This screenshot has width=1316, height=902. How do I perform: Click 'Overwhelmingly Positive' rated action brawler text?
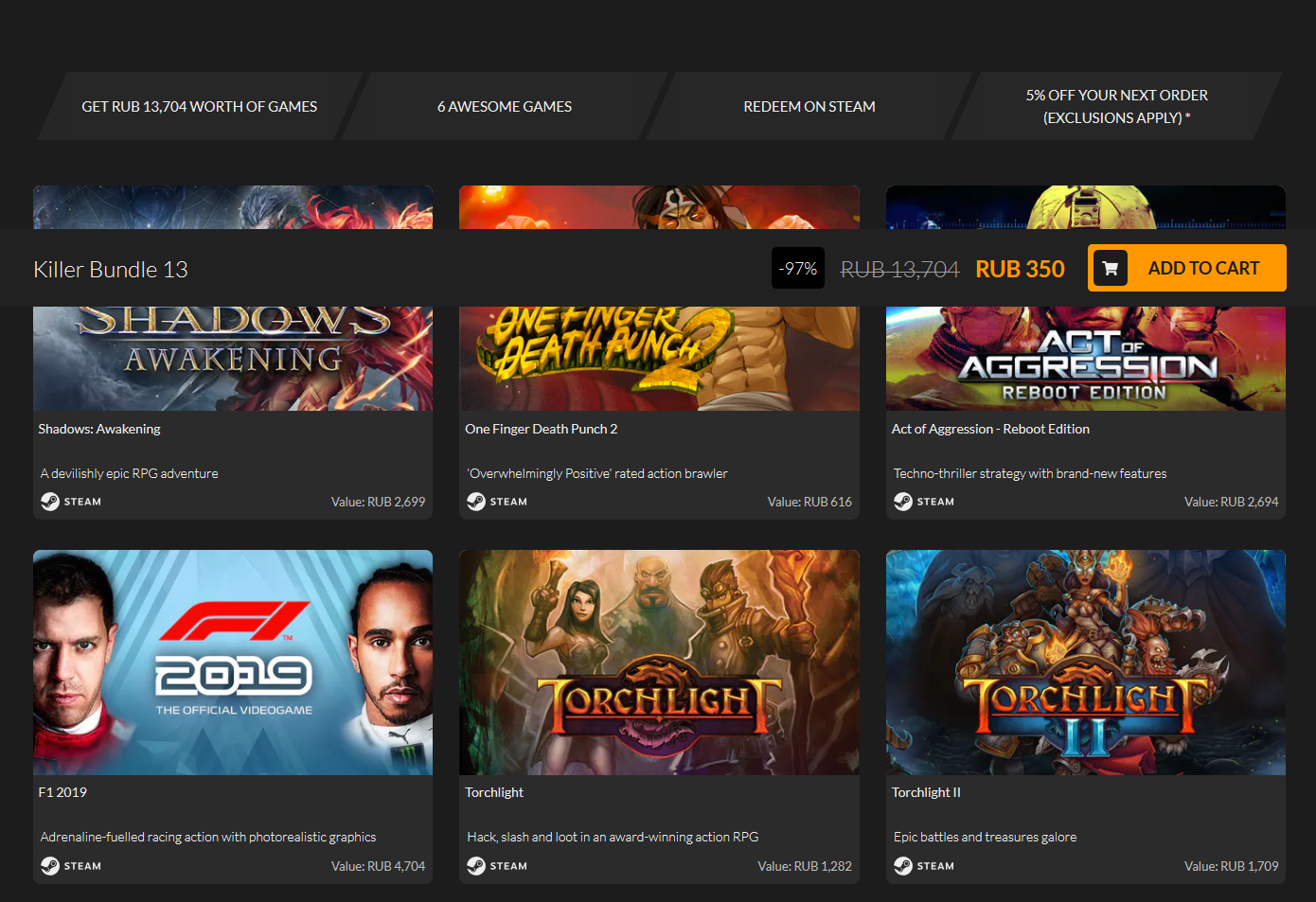point(597,473)
